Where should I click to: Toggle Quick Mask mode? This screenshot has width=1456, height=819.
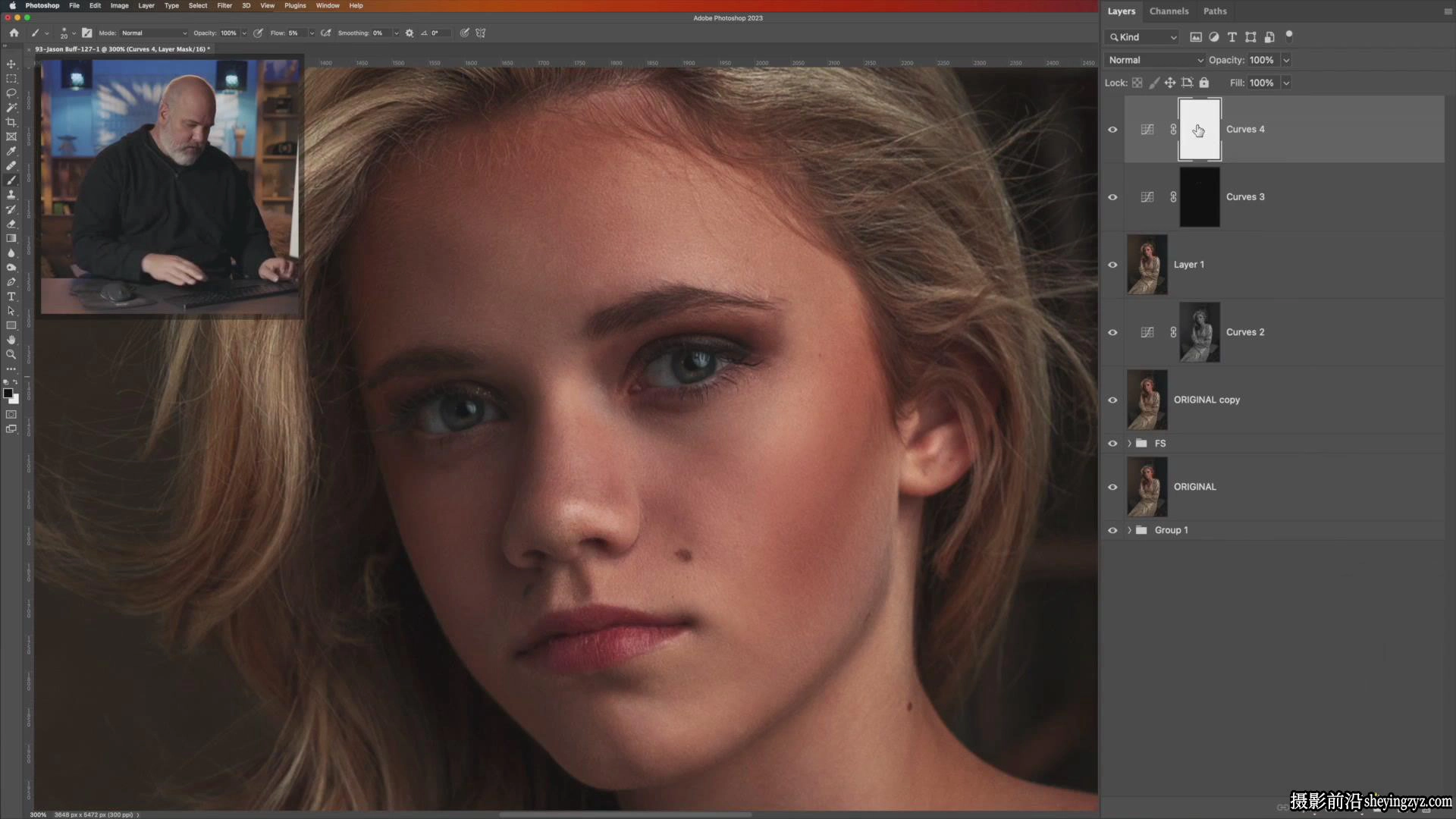(11, 415)
